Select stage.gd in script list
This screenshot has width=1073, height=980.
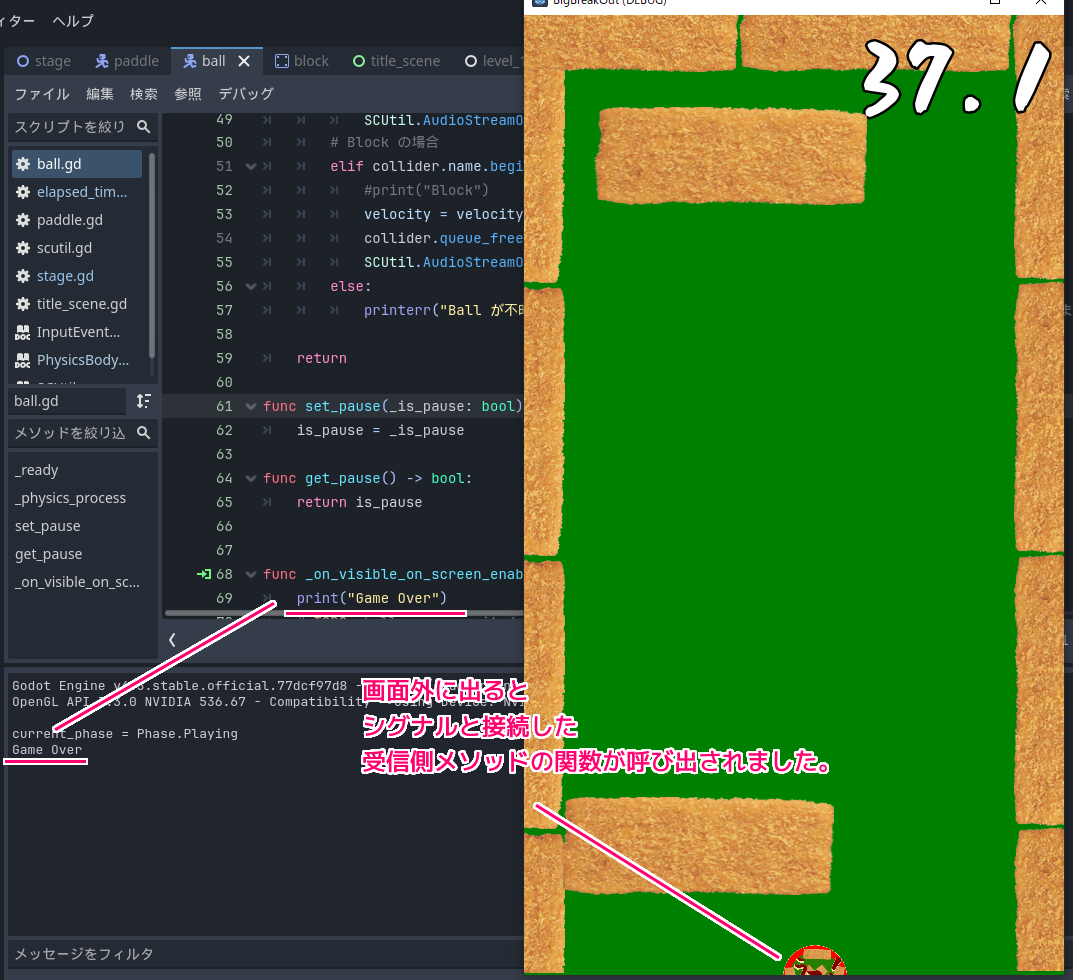point(77,276)
